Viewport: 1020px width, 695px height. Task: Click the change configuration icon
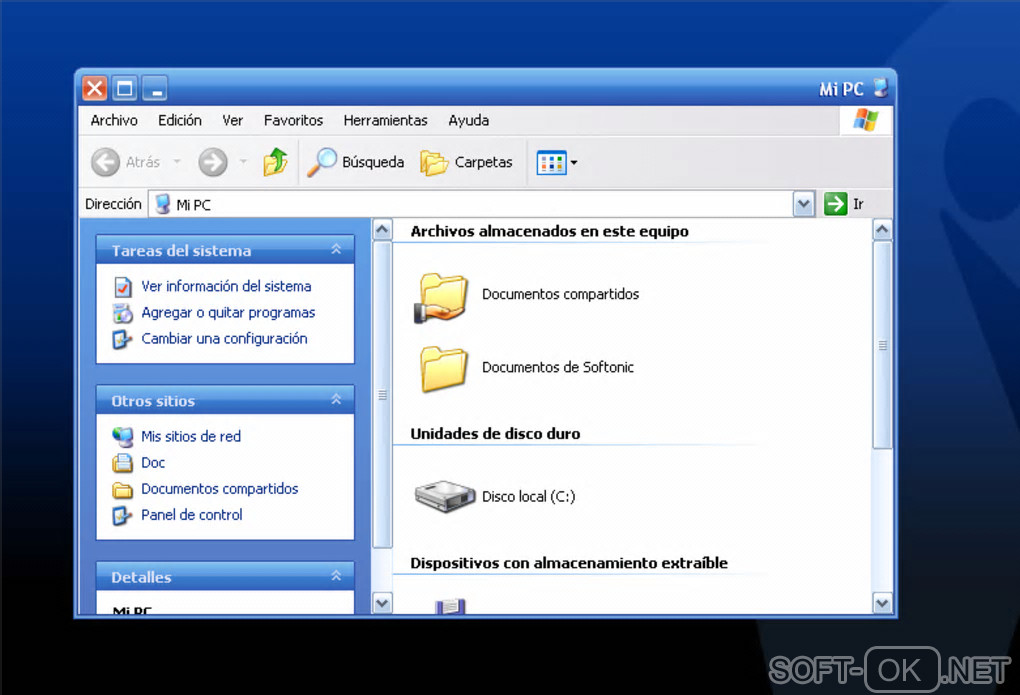pyautogui.click(x=122, y=339)
